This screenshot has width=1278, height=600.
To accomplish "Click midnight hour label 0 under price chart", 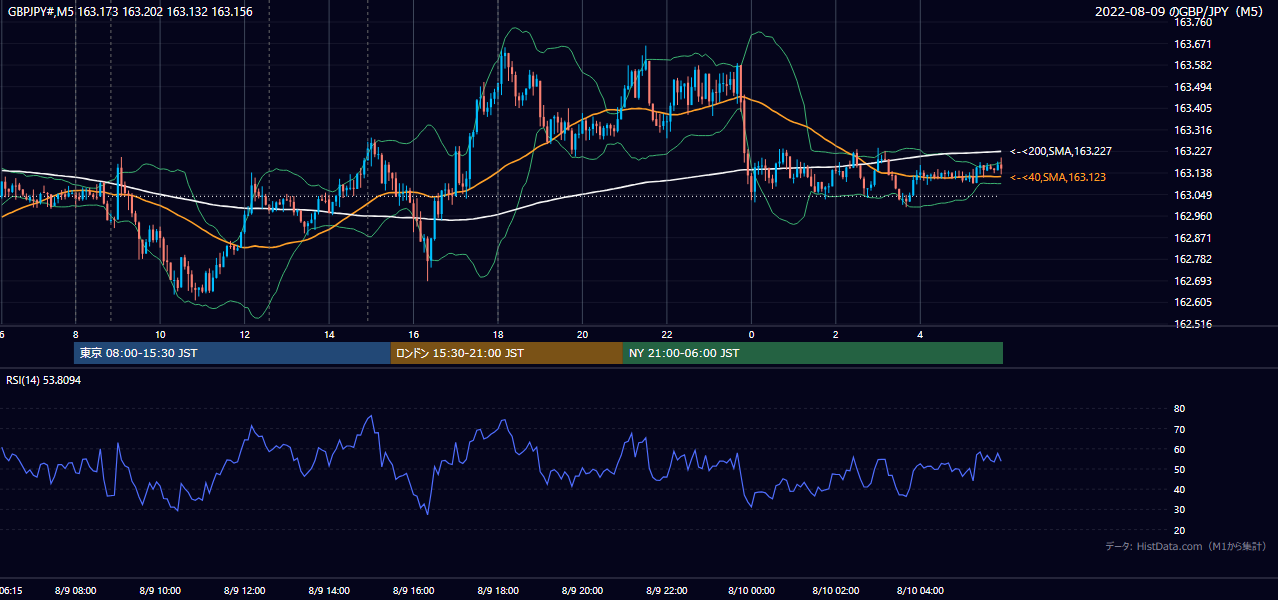I will point(751,334).
